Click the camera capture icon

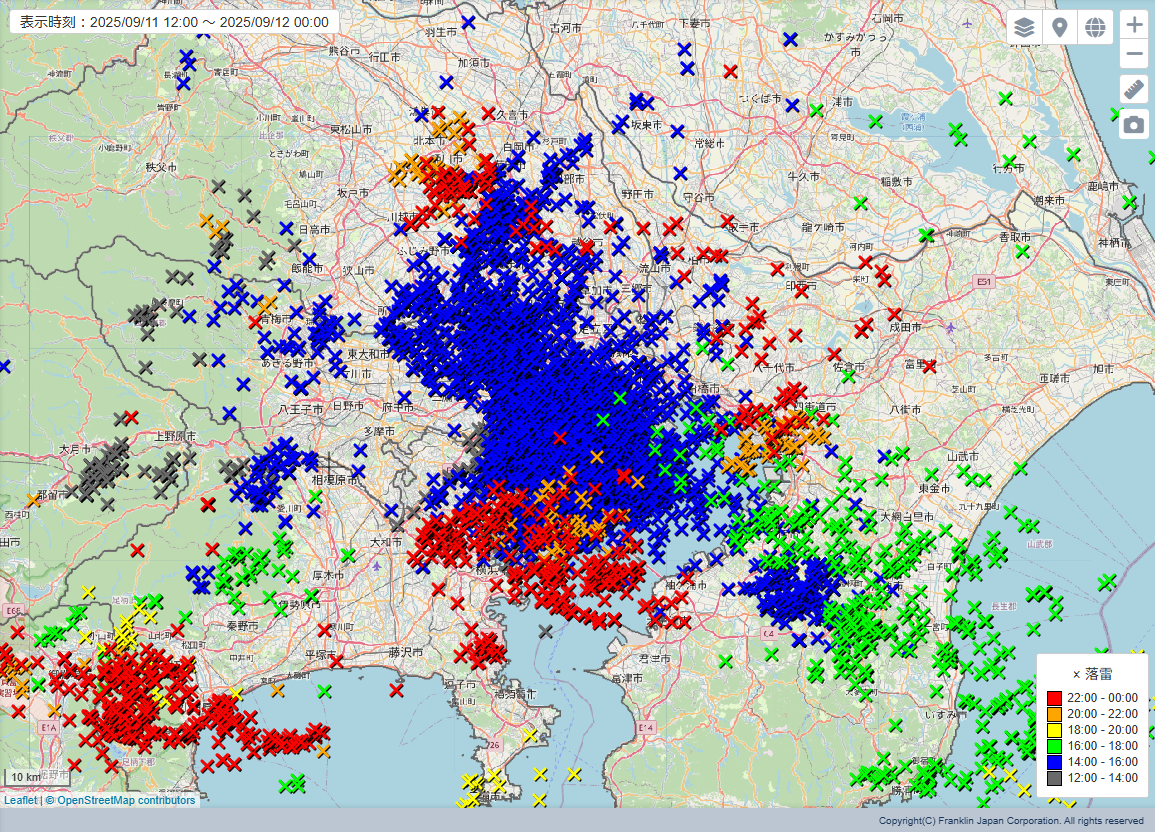1134,124
